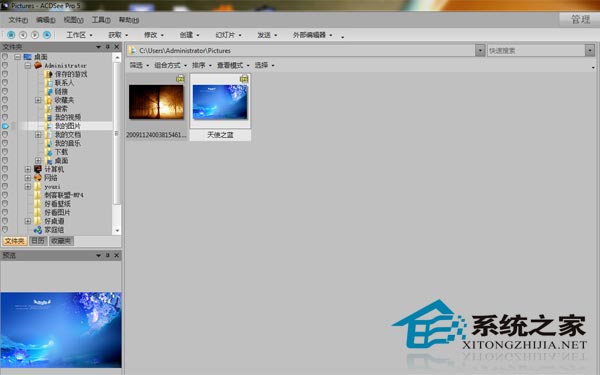The image size is (600, 375).
Task: Switch to the 管理 mode button
Action: (580, 19)
